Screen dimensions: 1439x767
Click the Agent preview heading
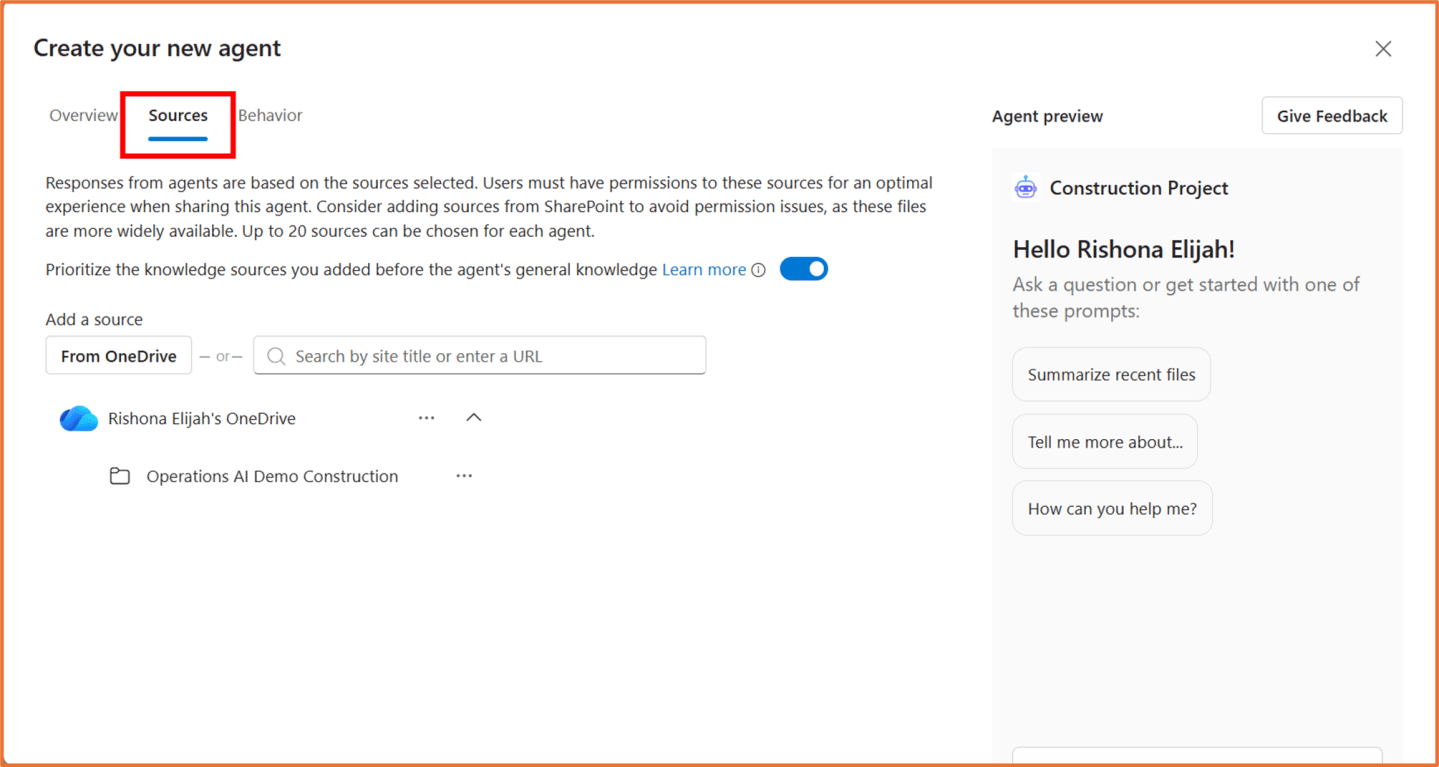[x=1047, y=116]
